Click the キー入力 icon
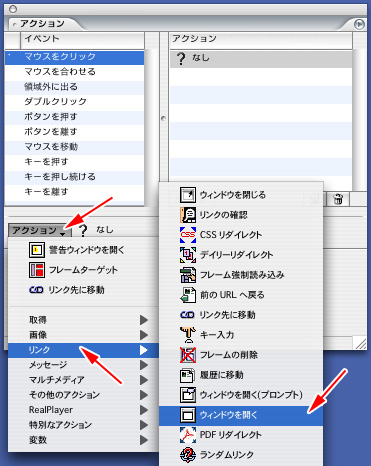Screen dimensions: 371x466 point(188,335)
